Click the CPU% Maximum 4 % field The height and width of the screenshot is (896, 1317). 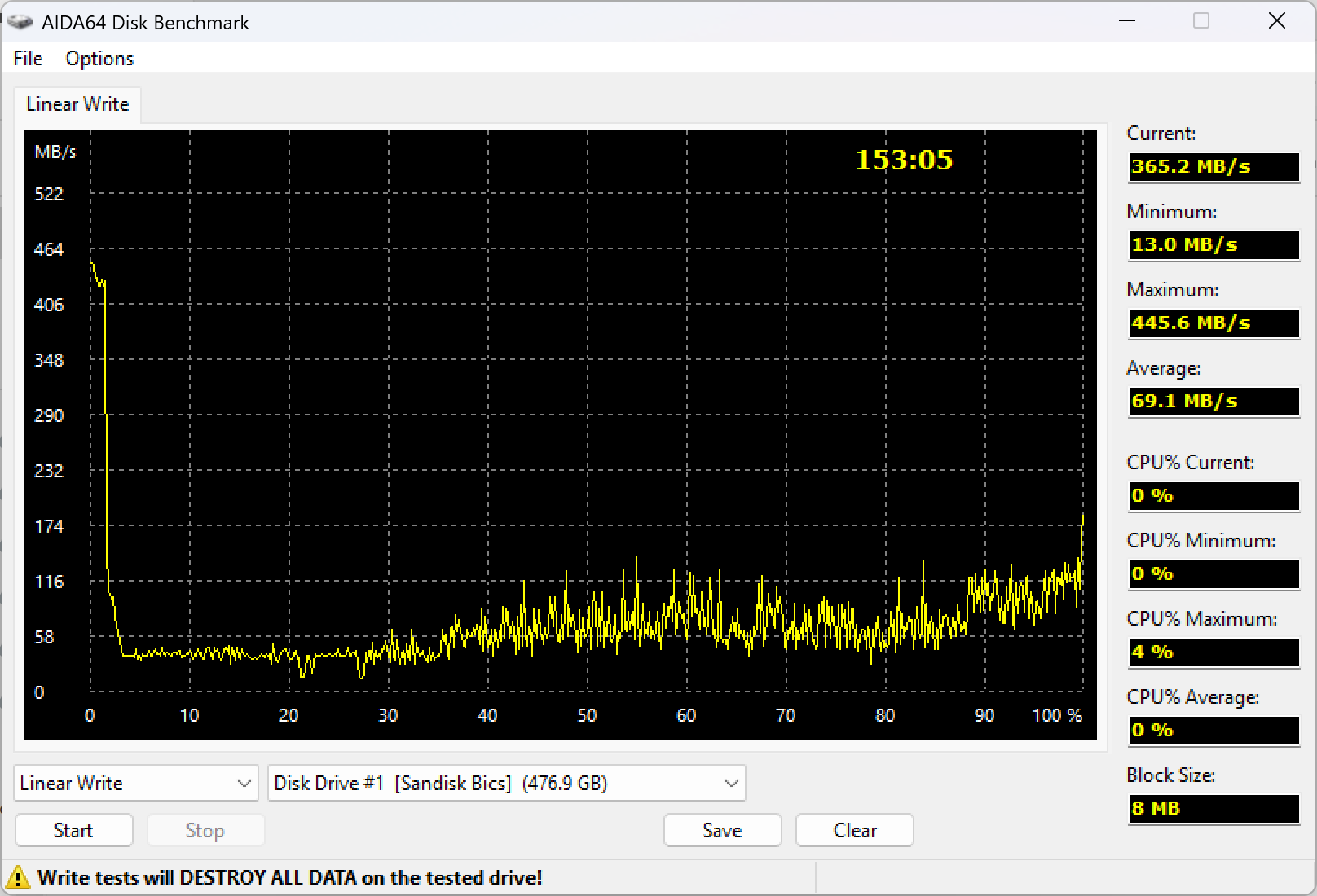1213,652
